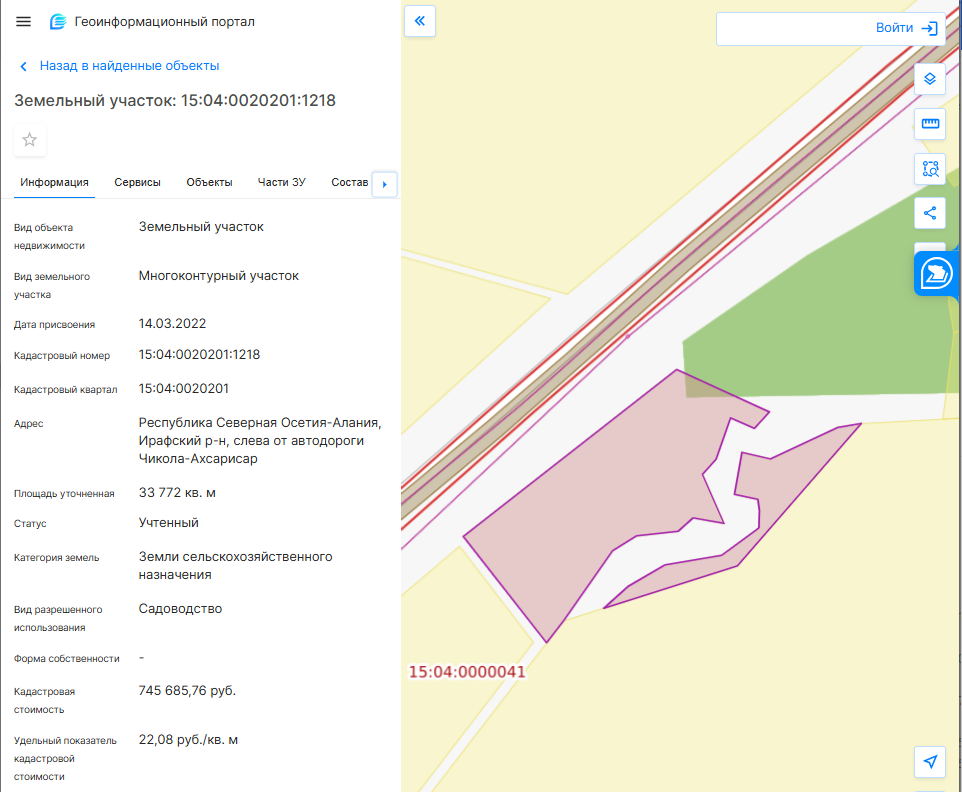Click Войти to sign in
The width and height of the screenshot is (962, 792).
906,28
